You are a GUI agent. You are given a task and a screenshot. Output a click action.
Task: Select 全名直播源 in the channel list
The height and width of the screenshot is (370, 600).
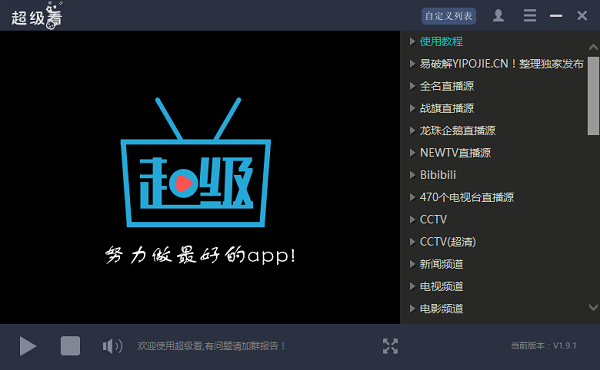pyautogui.click(x=447, y=86)
